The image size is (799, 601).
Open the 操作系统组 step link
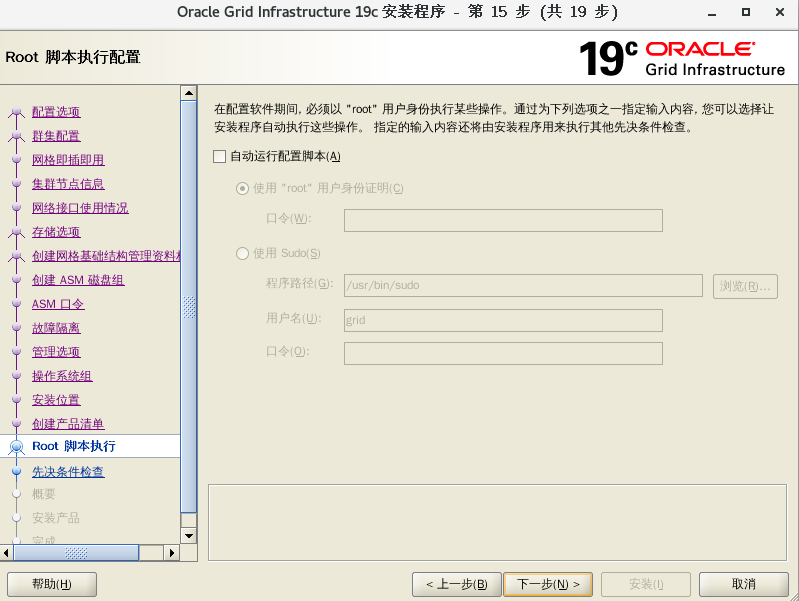point(62,376)
